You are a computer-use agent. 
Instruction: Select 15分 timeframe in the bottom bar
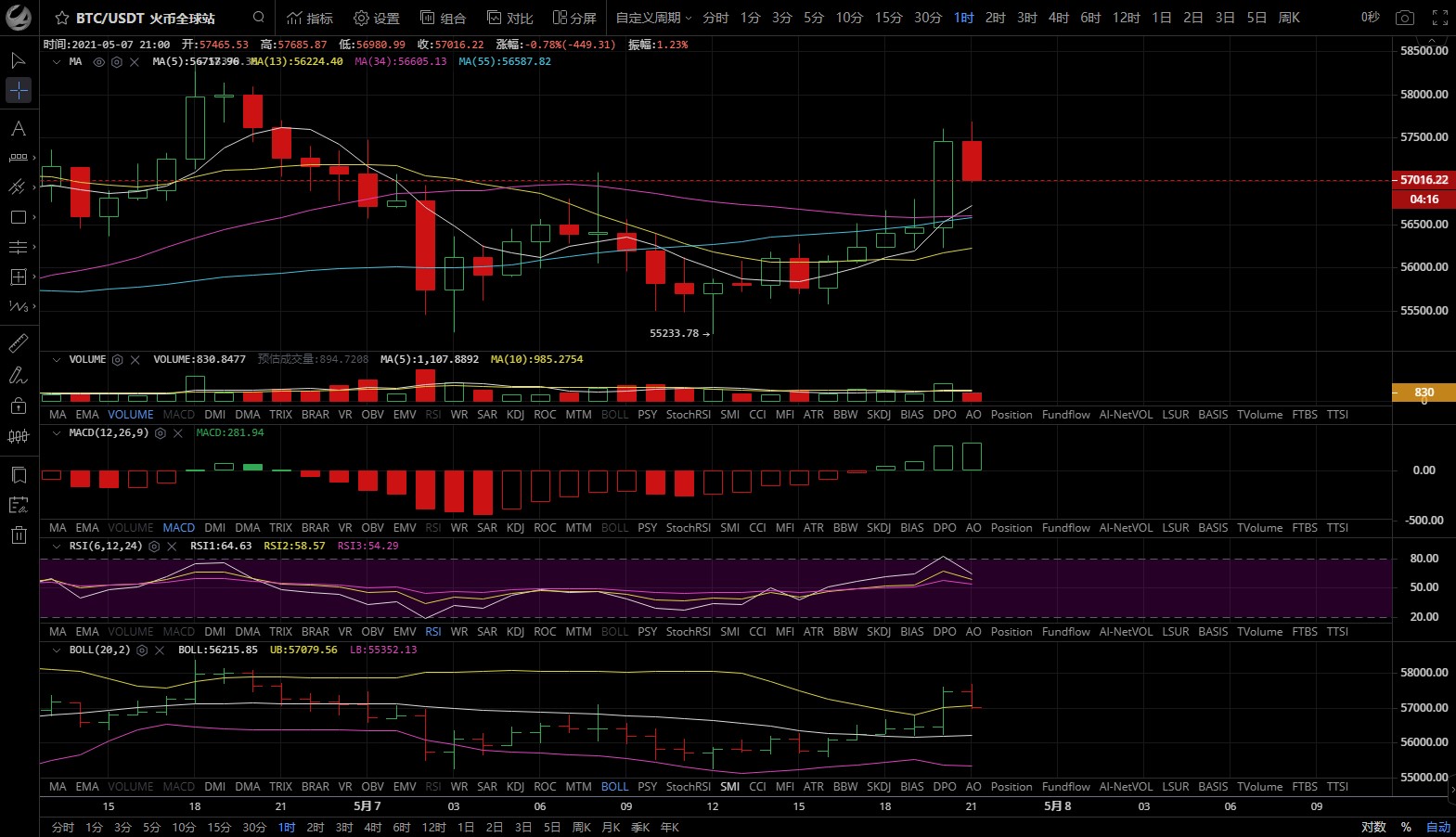pyautogui.click(x=218, y=827)
